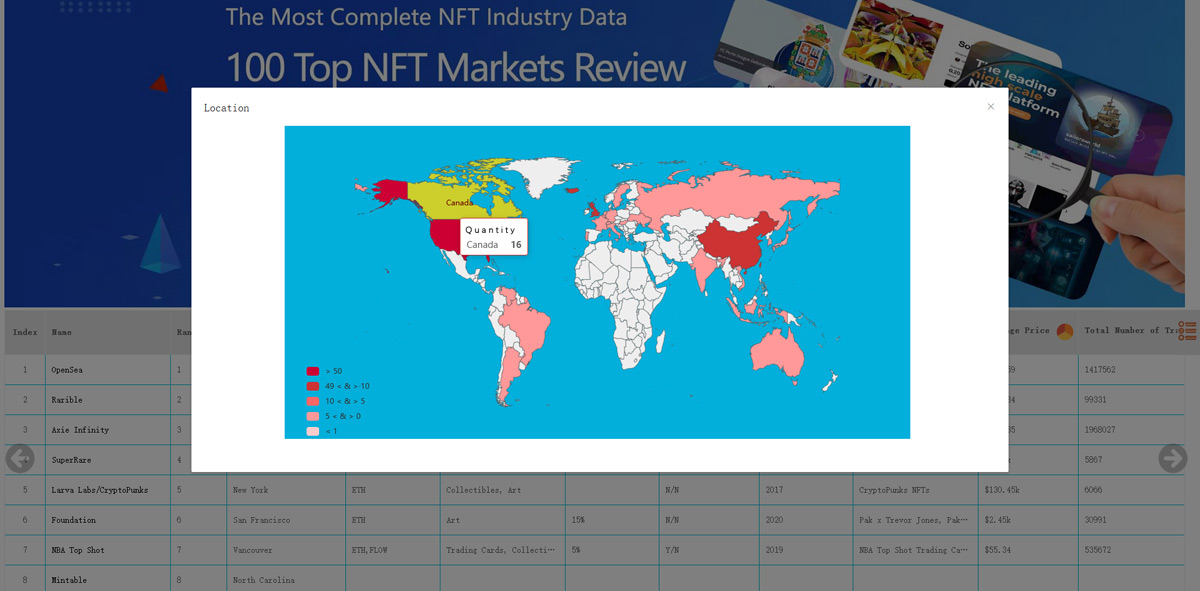Click the Larva Labs/CryptoPunks name cell
Image resolution: width=1200 pixels, height=591 pixels.
108,490
